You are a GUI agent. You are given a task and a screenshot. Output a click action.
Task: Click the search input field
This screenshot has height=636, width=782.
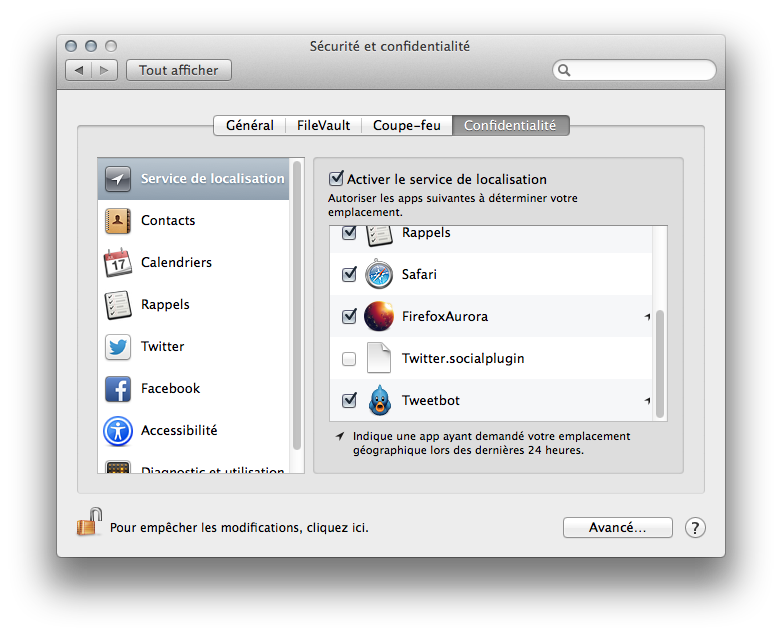click(x=634, y=70)
